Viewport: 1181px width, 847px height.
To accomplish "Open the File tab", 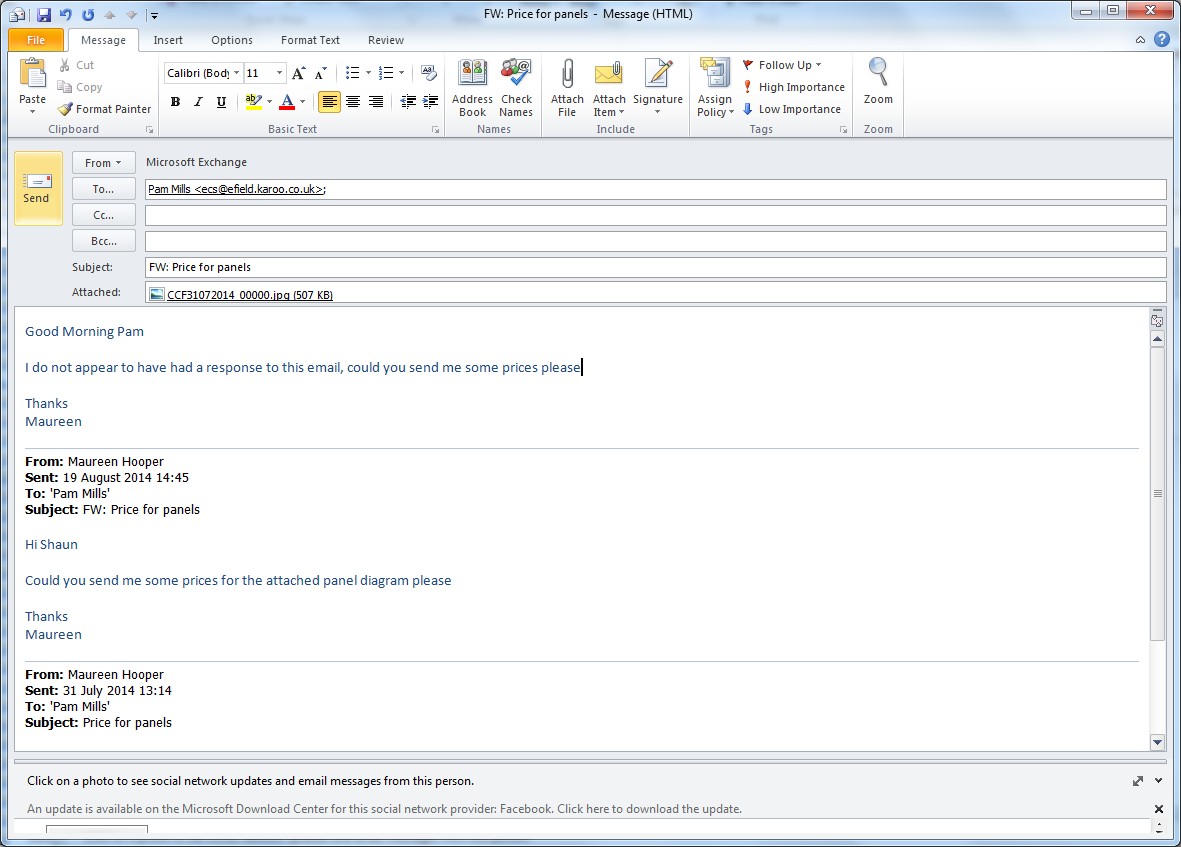I will pyautogui.click(x=35, y=40).
